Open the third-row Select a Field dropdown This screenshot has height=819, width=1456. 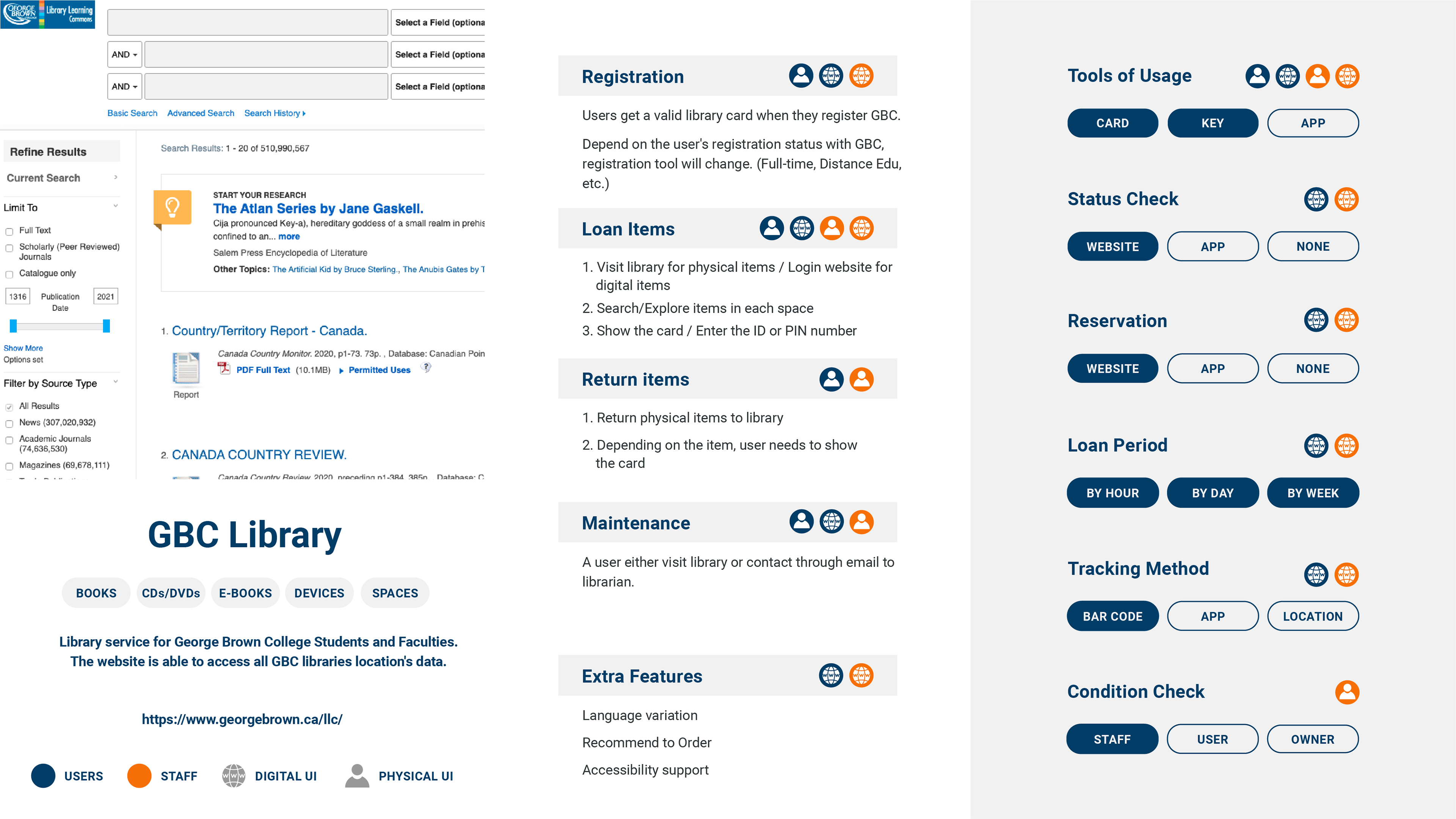point(438,86)
